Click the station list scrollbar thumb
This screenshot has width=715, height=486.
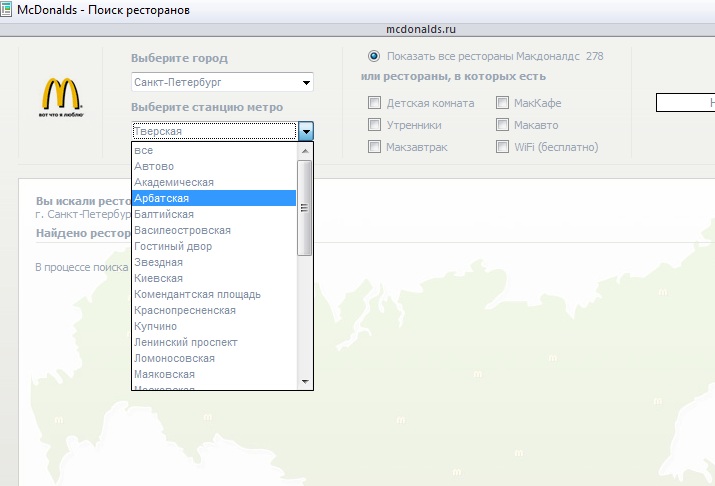305,208
